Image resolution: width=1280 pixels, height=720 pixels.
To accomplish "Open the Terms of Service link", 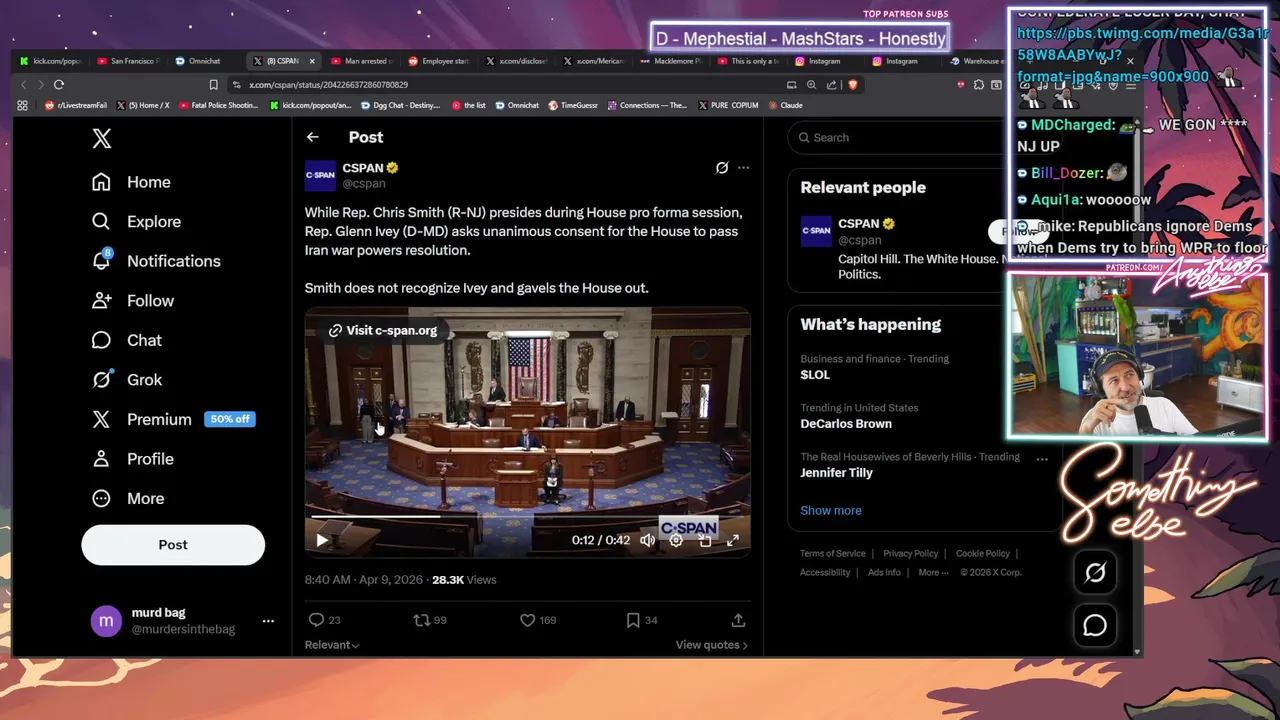I will coord(832,554).
